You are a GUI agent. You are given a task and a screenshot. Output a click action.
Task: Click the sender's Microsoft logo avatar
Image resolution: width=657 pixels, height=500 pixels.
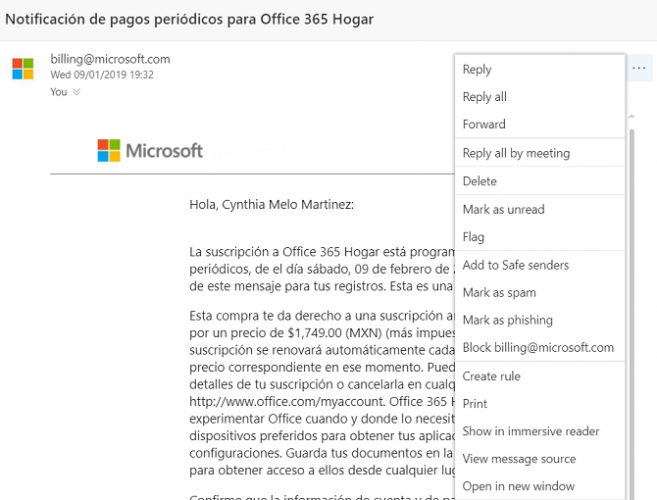pos(23,69)
